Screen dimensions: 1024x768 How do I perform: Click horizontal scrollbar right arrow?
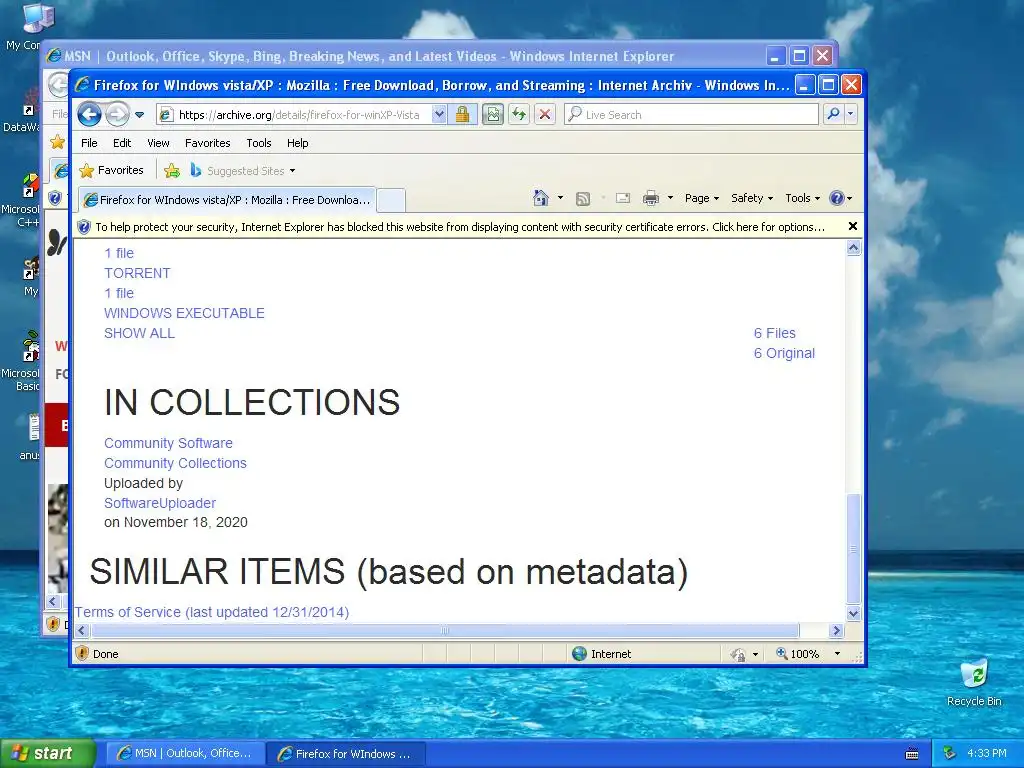click(x=837, y=630)
